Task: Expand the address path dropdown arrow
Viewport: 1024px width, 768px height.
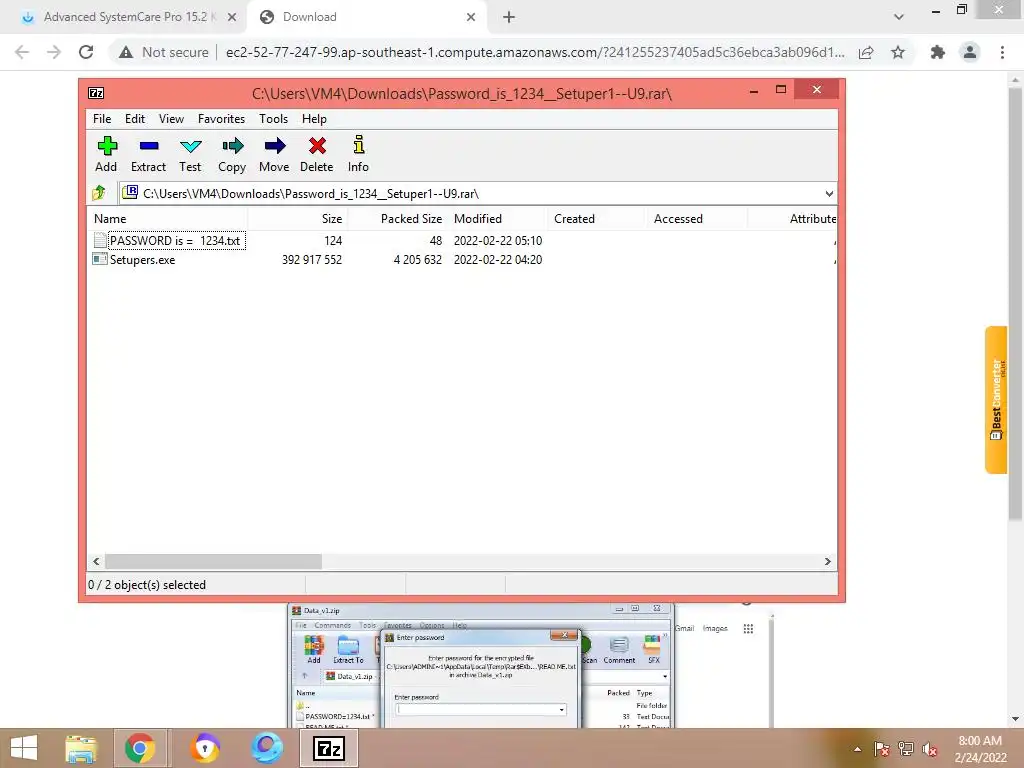Action: (x=829, y=194)
